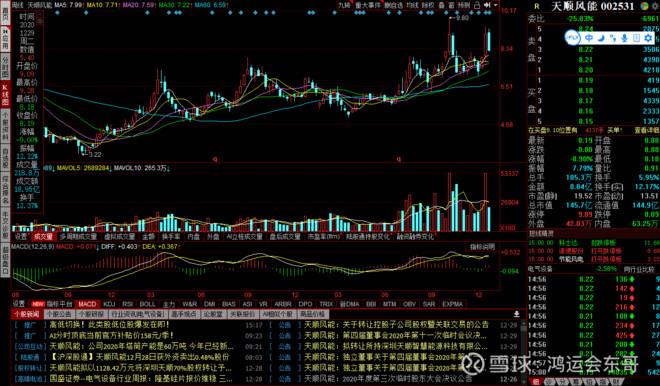Image resolution: width=660 pixels, height=386 pixels.
Task: Open 设置 settings beside the MACD indicator row
Action: (x=19, y=303)
